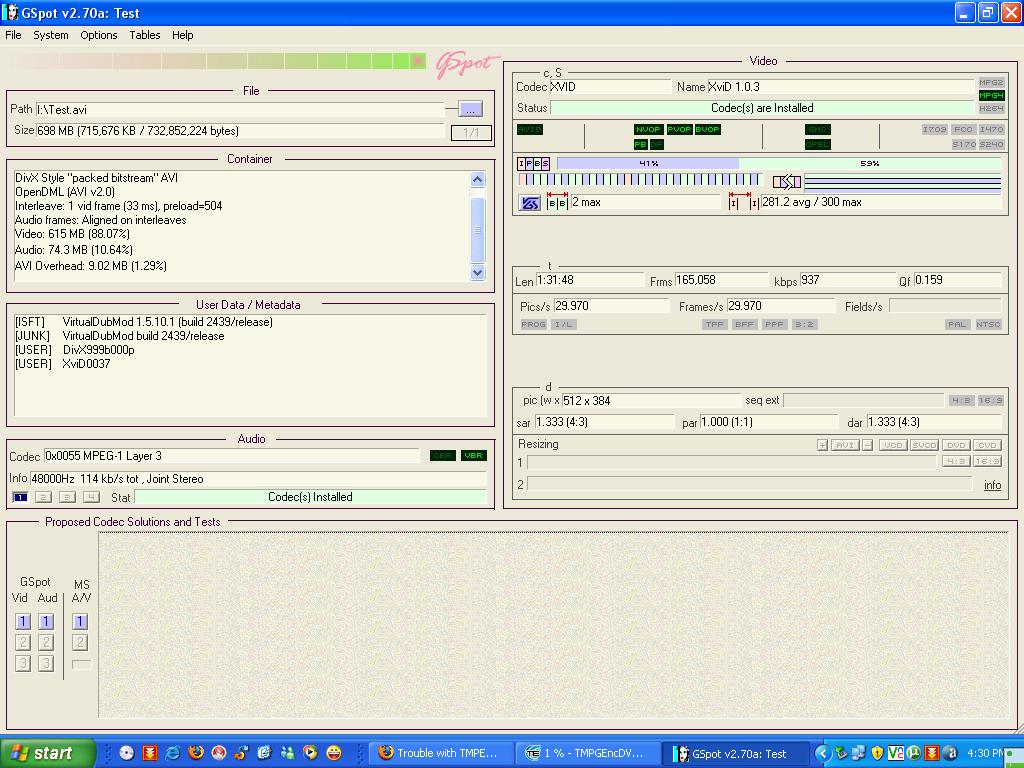
Task: Click the H264 indicator
Action: click(991, 108)
